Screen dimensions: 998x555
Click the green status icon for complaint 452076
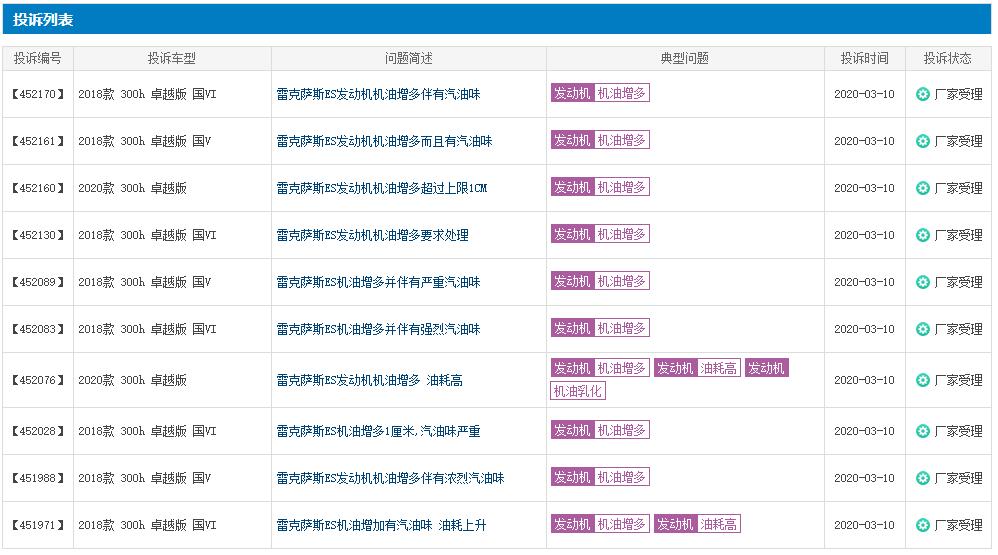(923, 381)
